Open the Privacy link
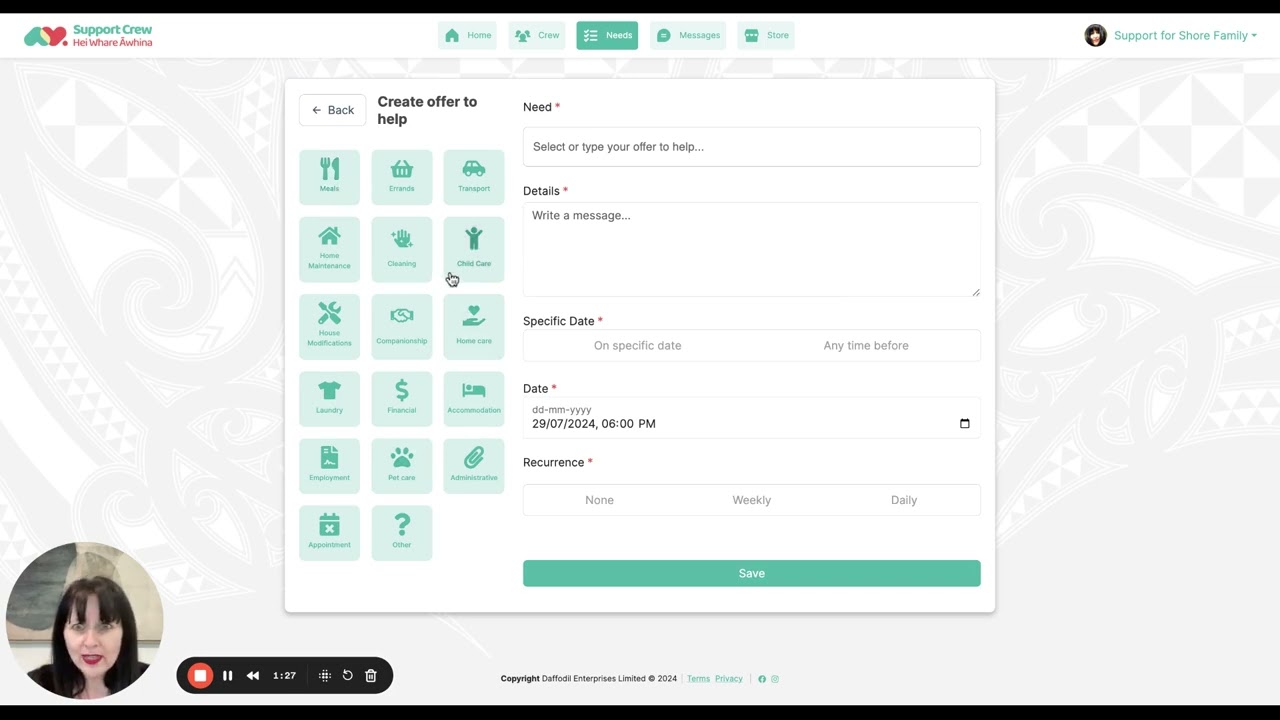Image resolution: width=1280 pixels, height=720 pixels. point(728,679)
